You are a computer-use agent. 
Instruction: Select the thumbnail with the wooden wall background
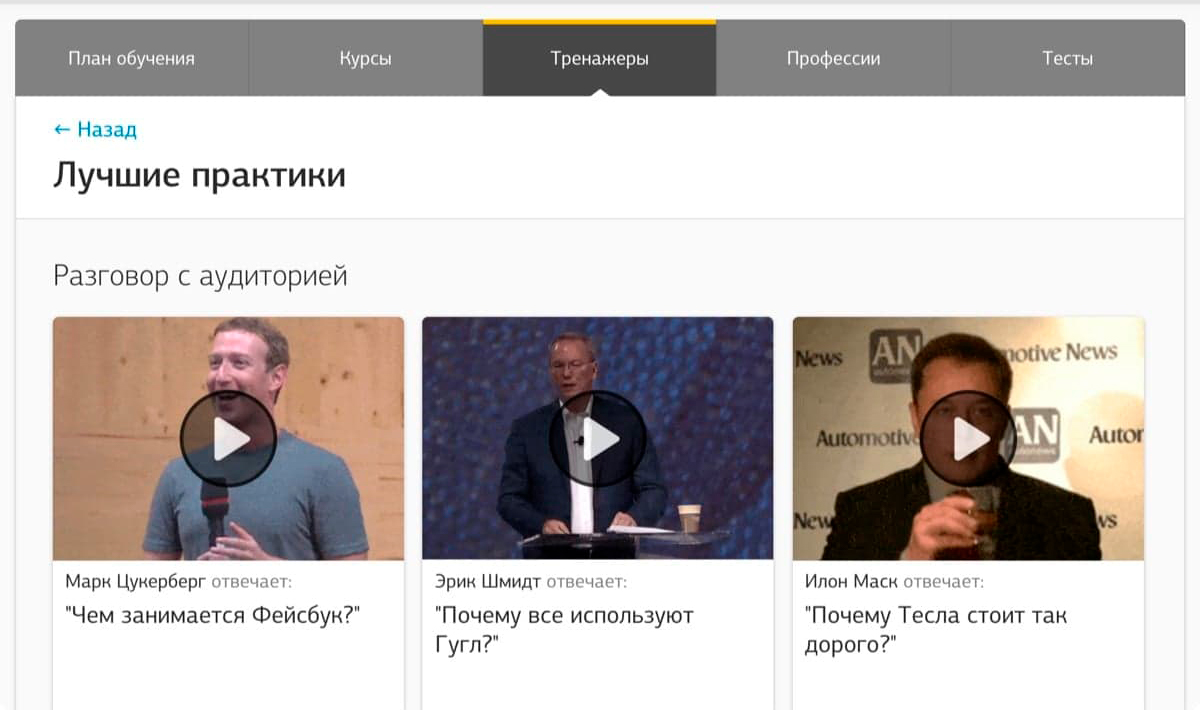(228, 438)
